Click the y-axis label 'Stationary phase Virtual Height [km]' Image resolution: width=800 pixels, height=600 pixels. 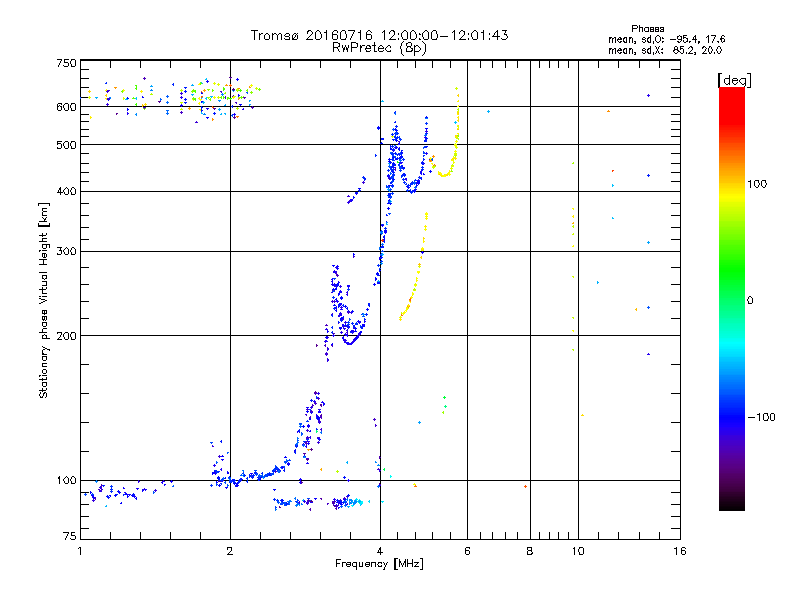[x=43, y=300]
